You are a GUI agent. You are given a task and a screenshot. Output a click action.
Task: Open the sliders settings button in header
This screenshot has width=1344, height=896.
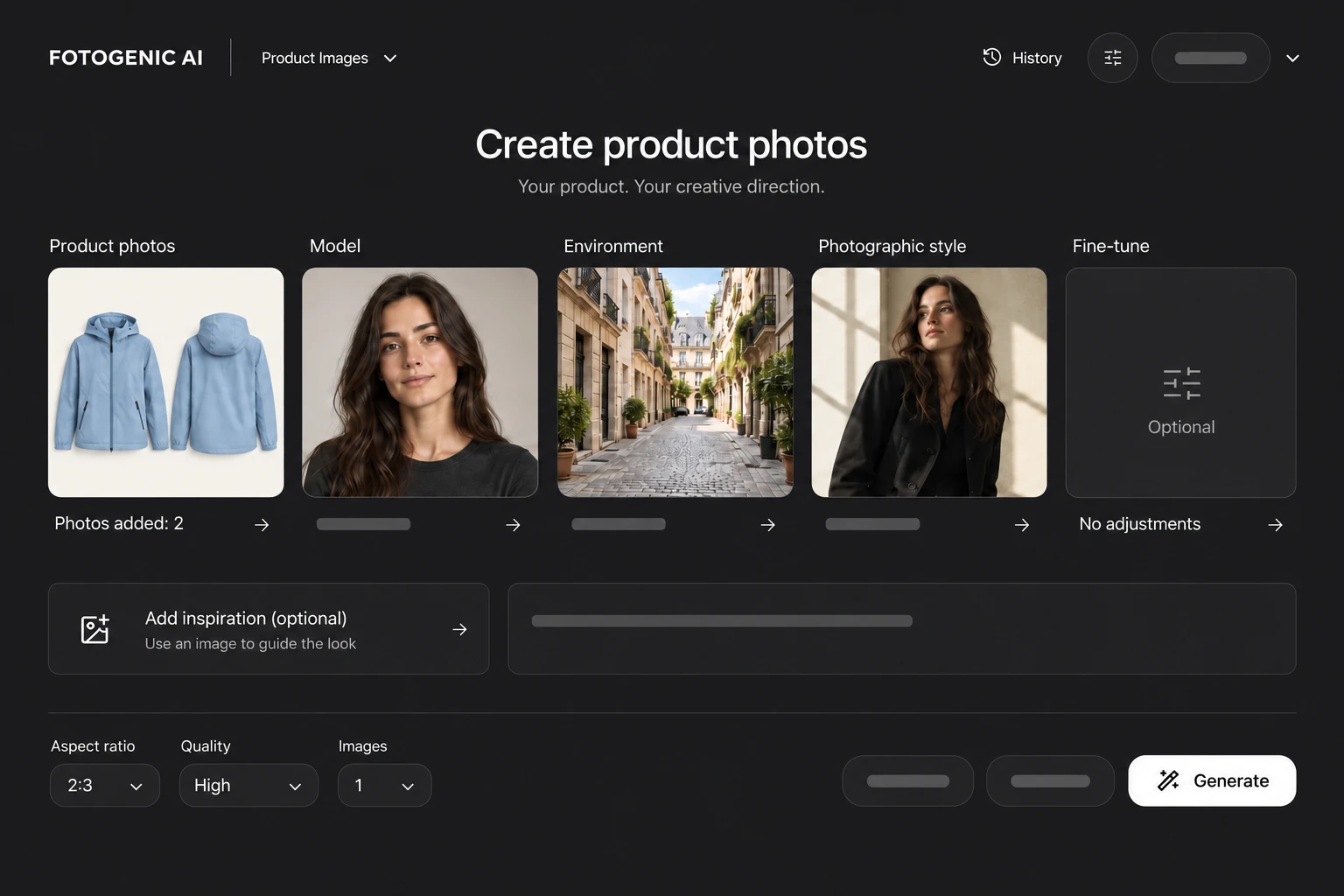pyautogui.click(x=1113, y=58)
